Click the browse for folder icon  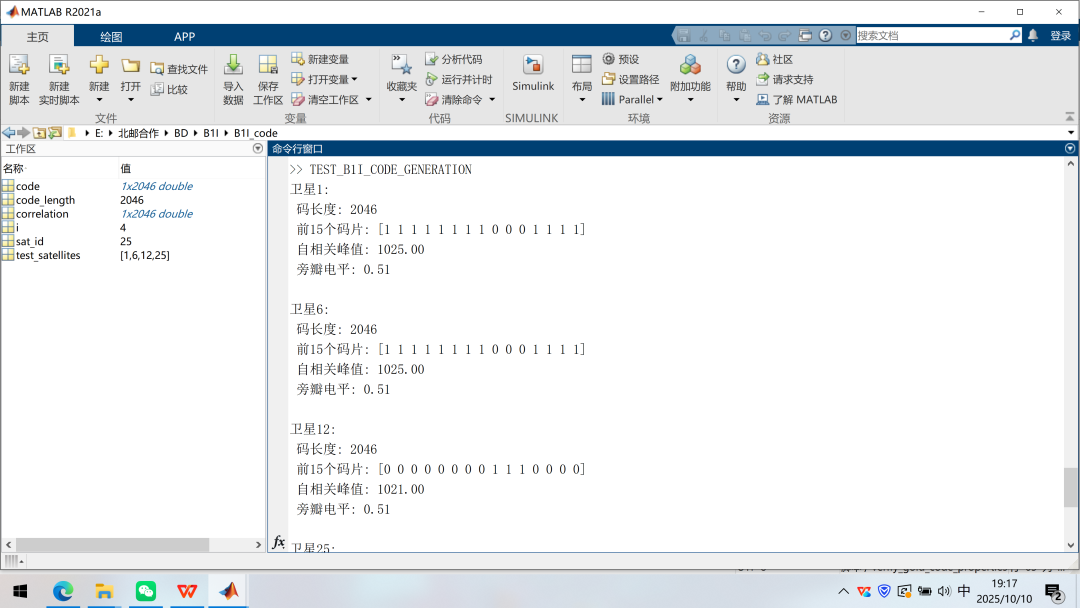point(54,133)
